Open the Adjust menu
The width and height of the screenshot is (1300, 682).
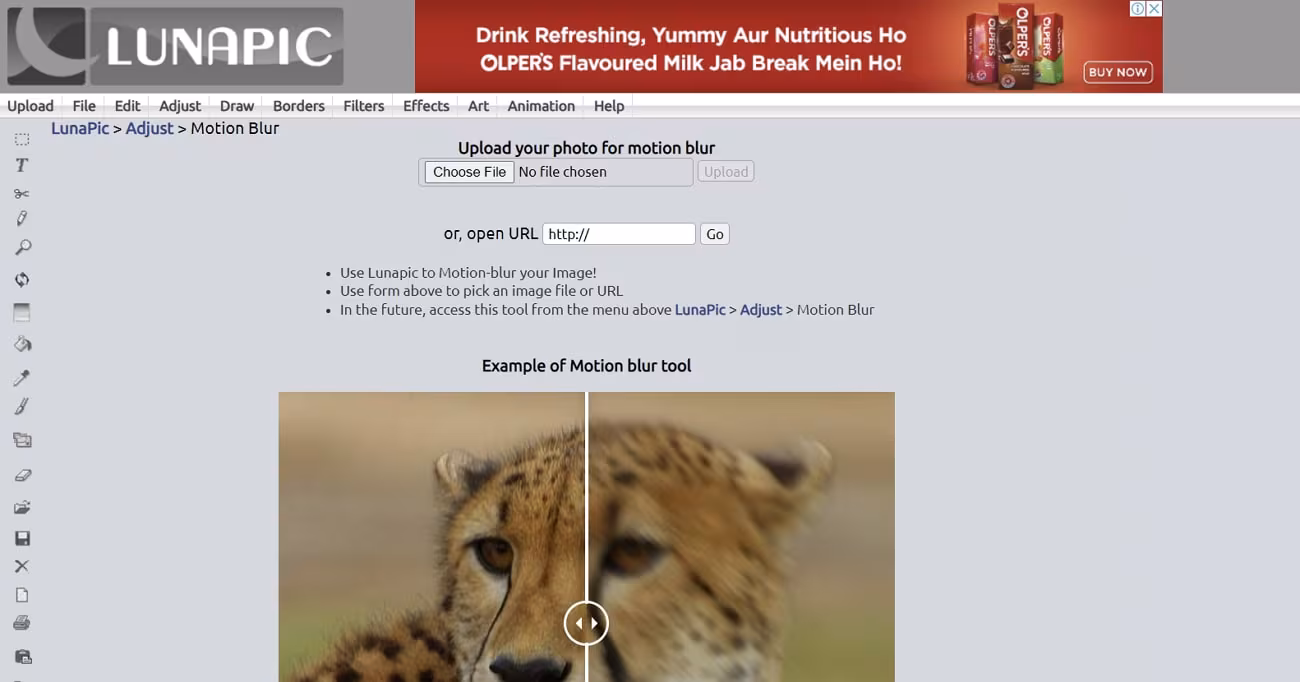[x=180, y=106]
